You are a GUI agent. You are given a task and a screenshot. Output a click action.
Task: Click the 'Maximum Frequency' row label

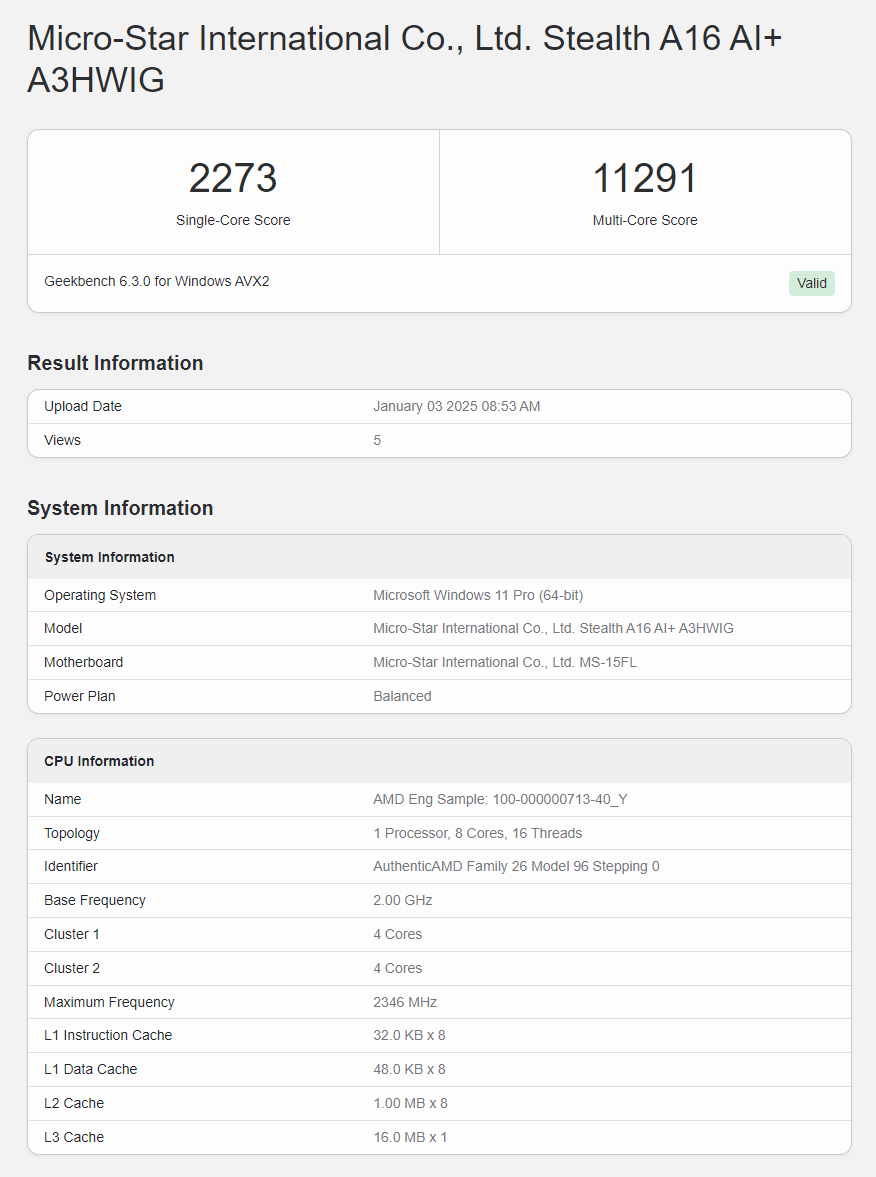[x=109, y=1002]
